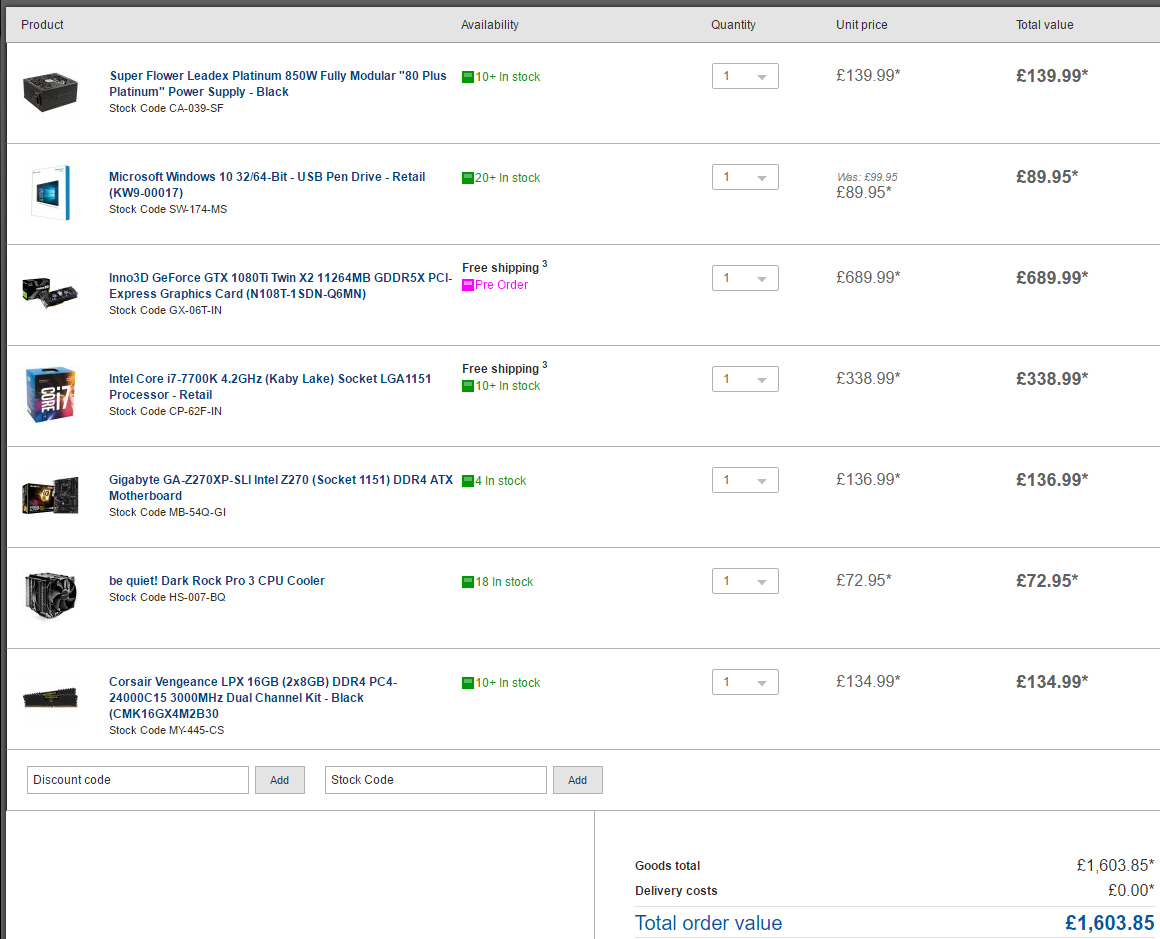The height and width of the screenshot is (939, 1160).
Task: Click Stock Code CA-039-SF text
Action: (x=166, y=108)
